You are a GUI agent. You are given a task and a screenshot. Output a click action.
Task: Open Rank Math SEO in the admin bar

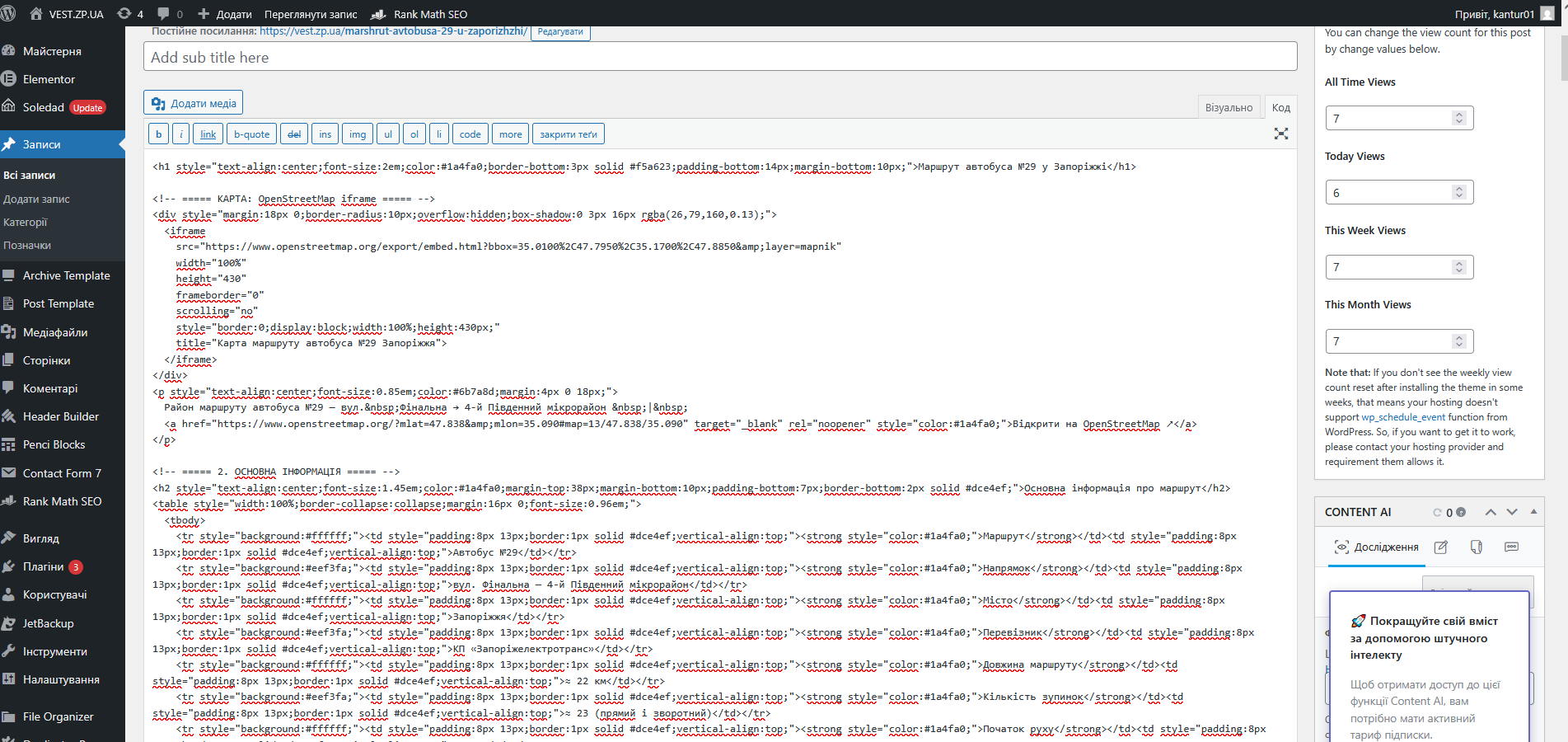click(419, 14)
